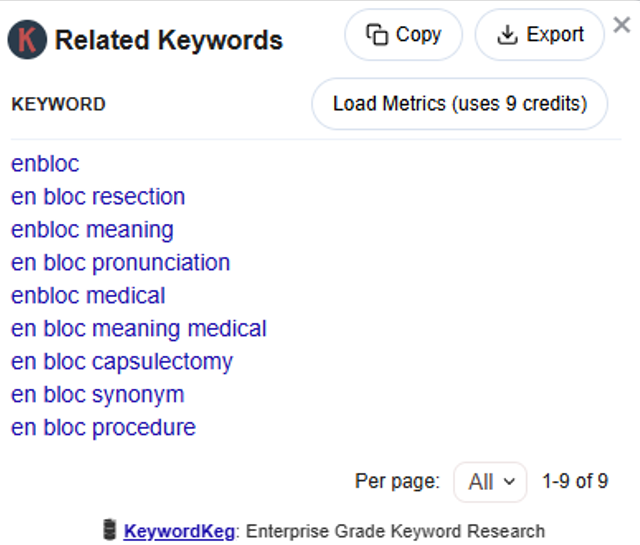Open 'en bloc resection' keyword link
640x545 pixels.
[x=98, y=197]
